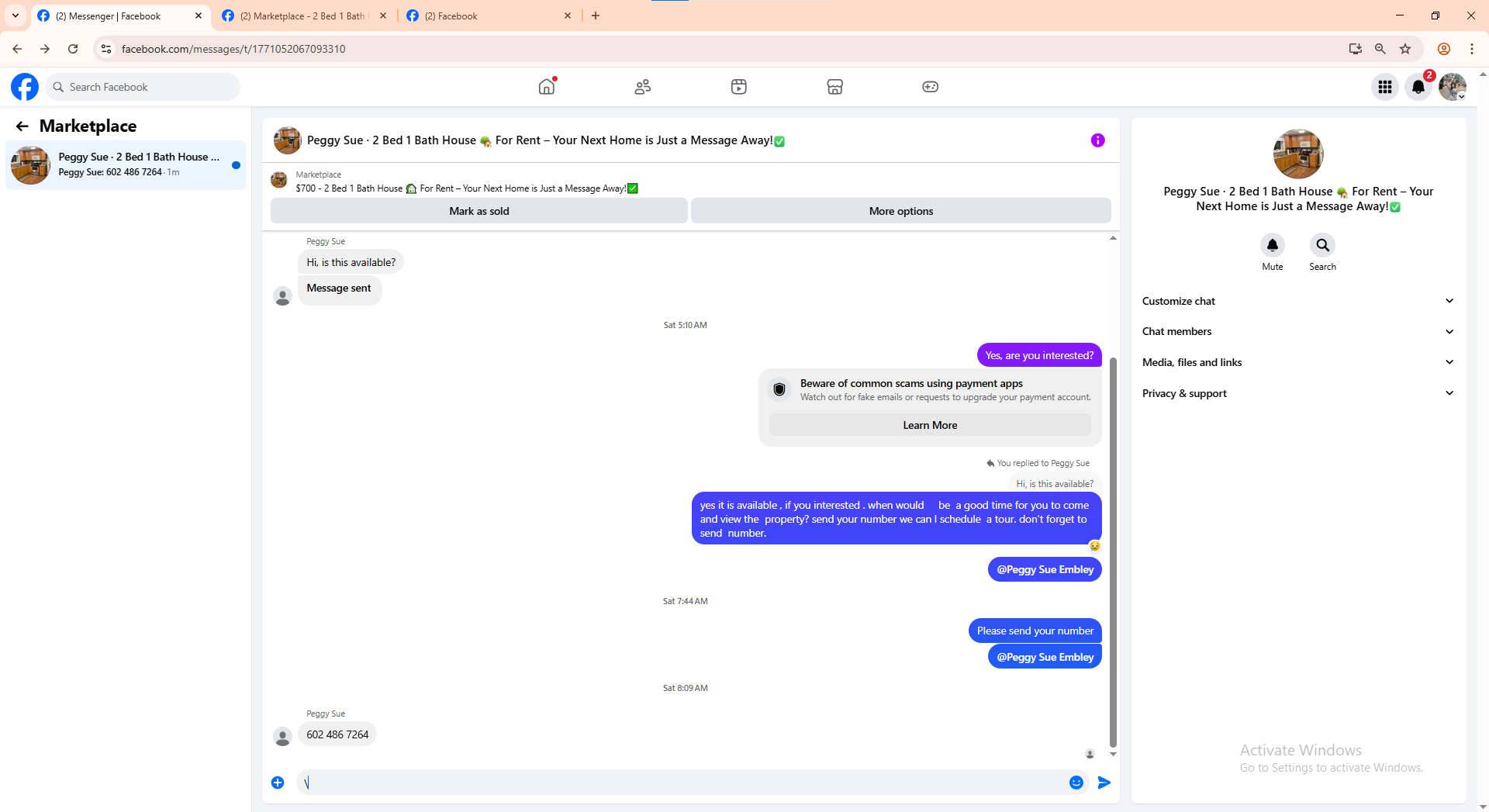This screenshot has height=812, width=1489.
Task: Open the Video (Watch) icon
Action: tap(739, 87)
